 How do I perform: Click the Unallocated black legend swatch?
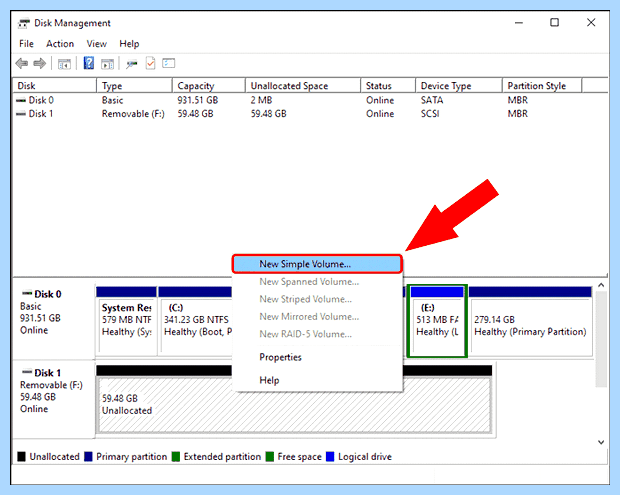pos(21,457)
